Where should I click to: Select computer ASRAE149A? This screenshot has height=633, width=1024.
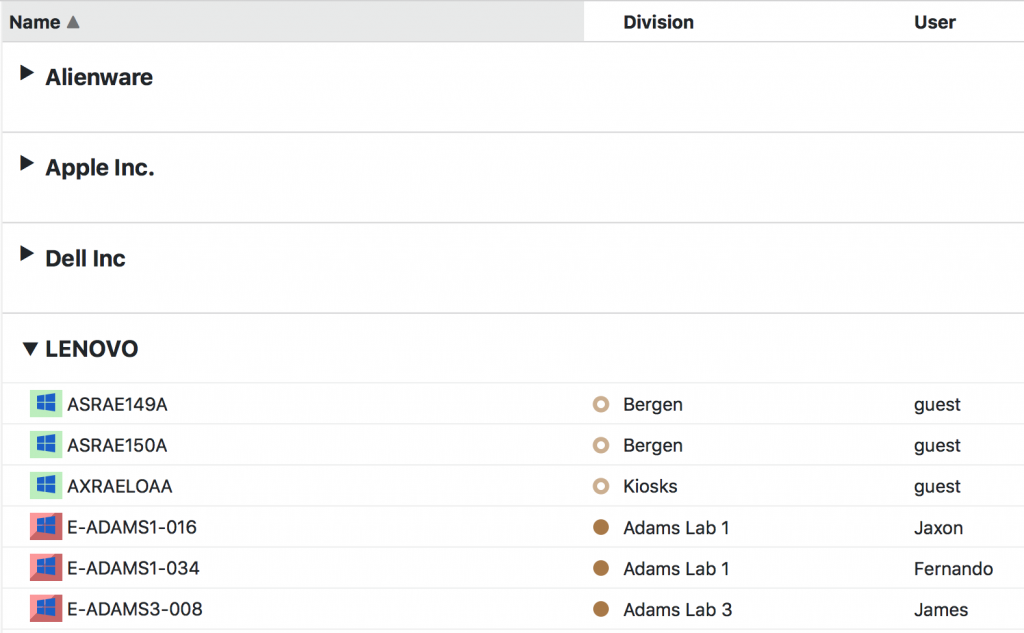tap(118, 404)
